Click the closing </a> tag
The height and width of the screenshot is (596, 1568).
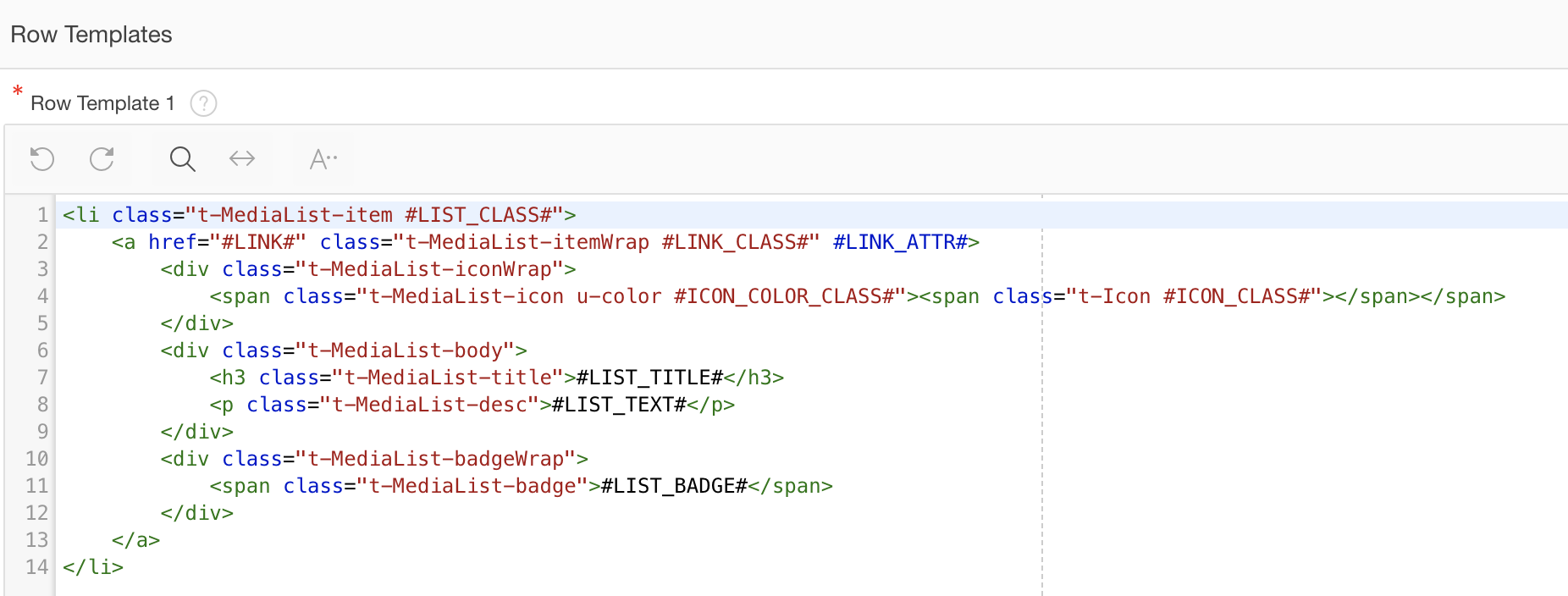[136, 540]
